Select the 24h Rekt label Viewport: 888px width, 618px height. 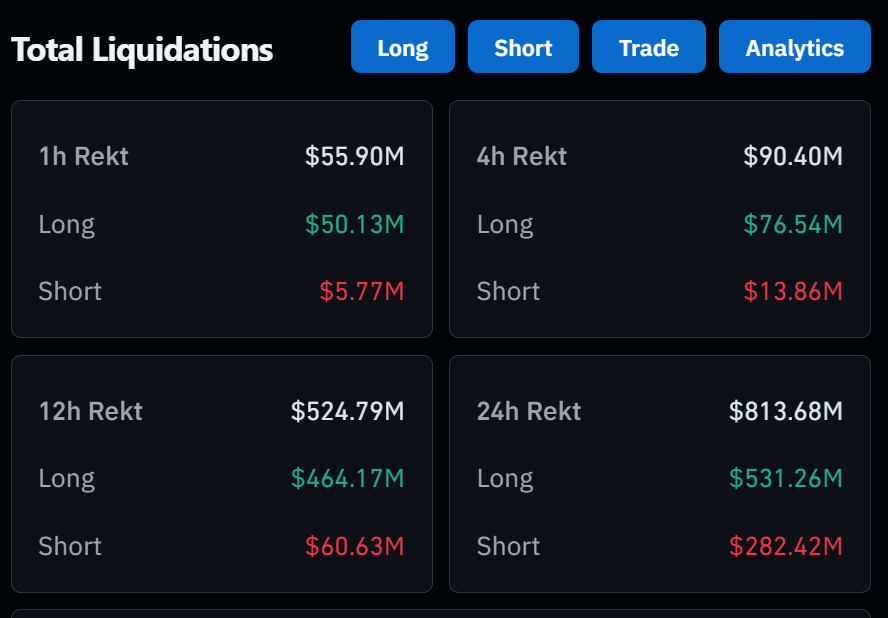point(528,411)
